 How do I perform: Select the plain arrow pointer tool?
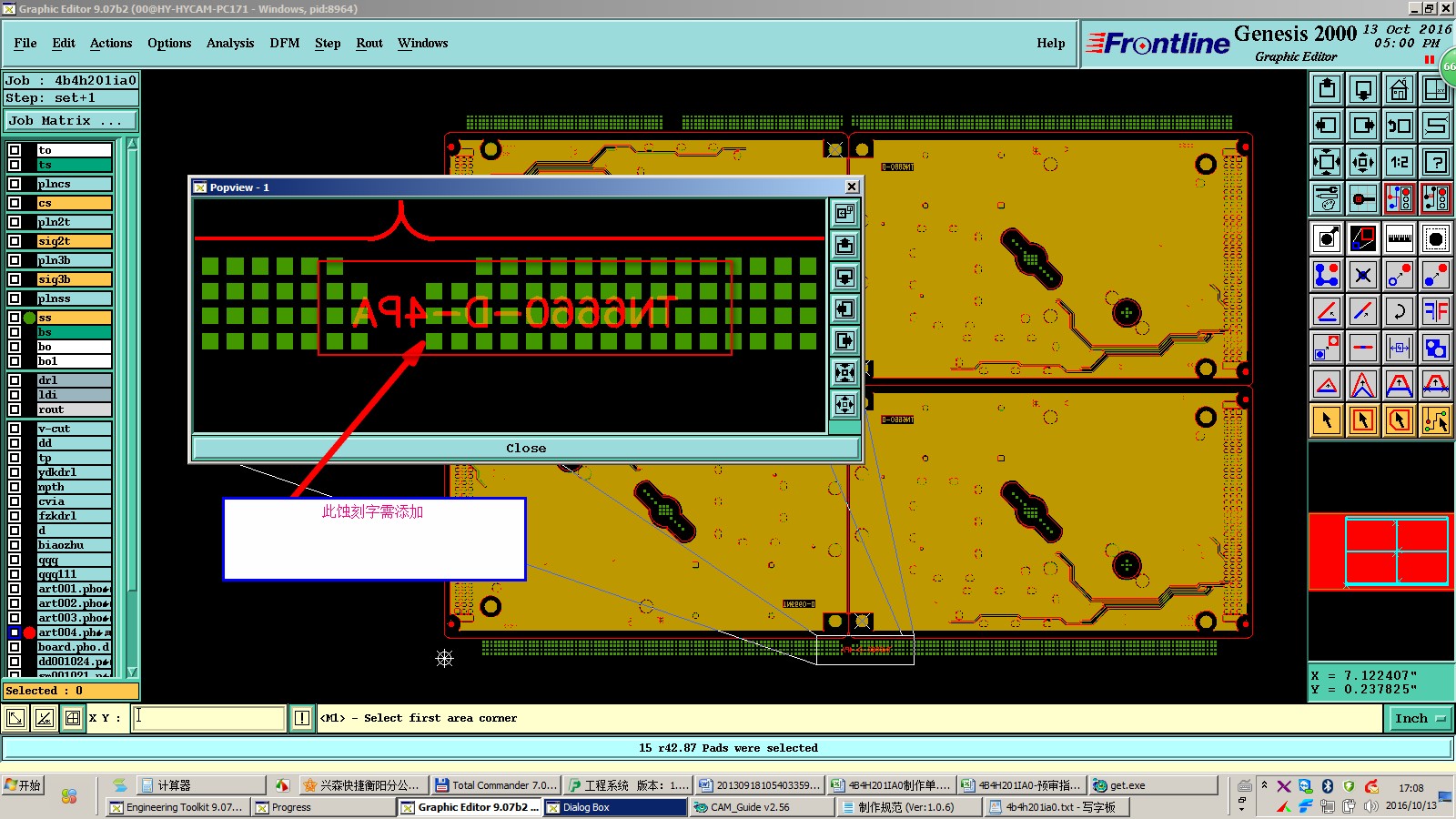click(x=1327, y=420)
